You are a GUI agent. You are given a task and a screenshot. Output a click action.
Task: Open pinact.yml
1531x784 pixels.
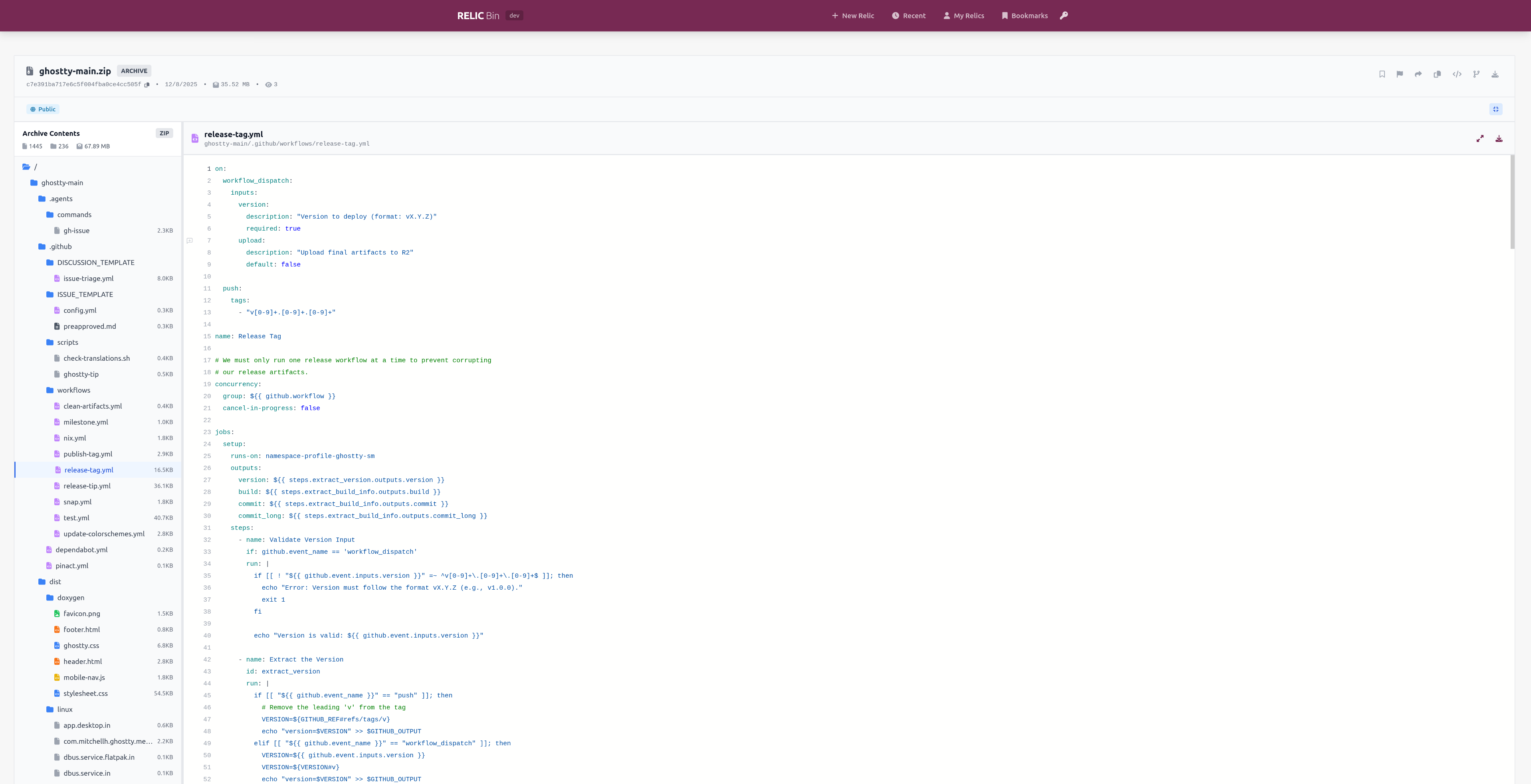tap(97, 566)
